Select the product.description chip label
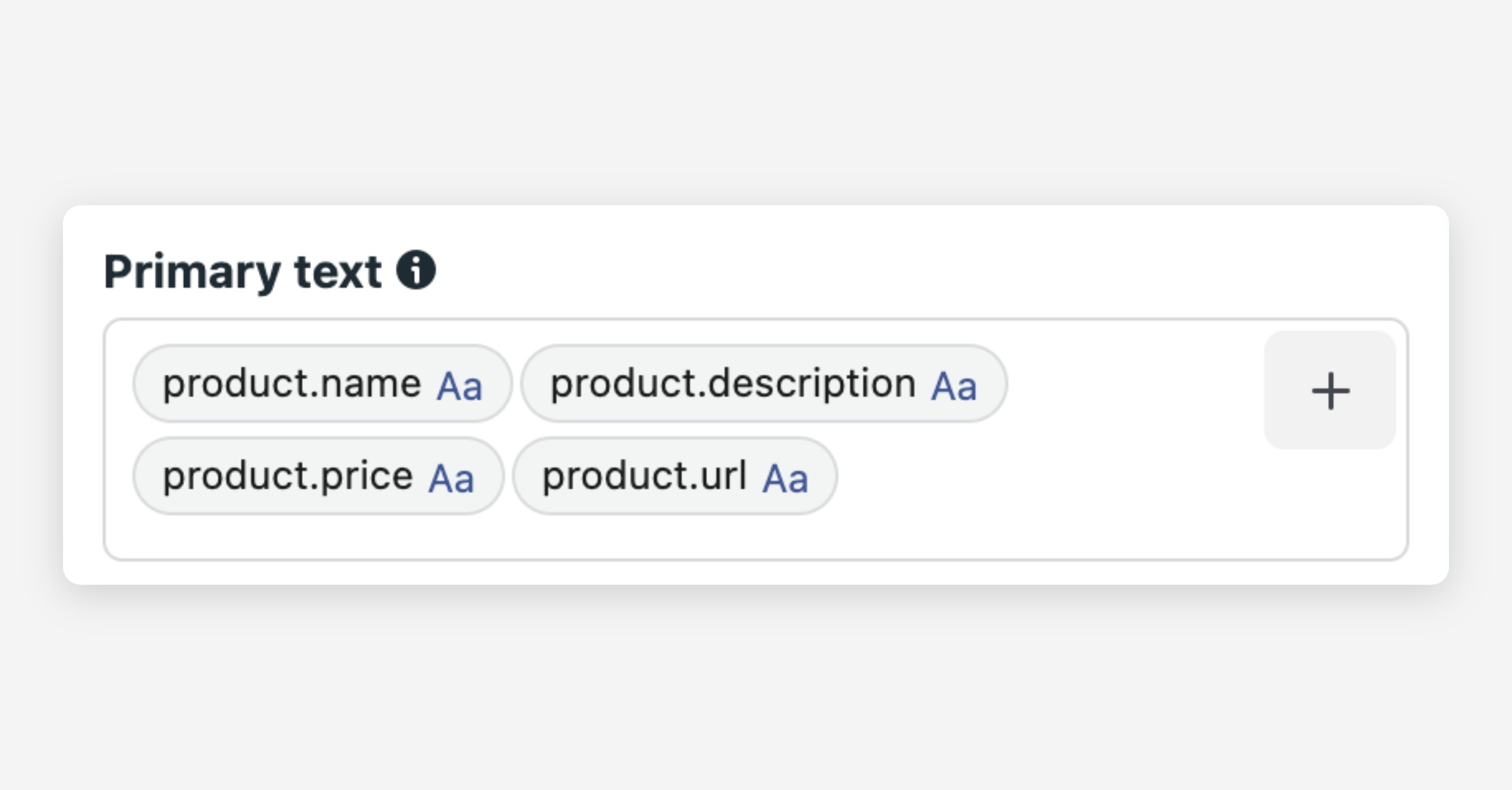The width and height of the screenshot is (1512, 790). (x=733, y=383)
